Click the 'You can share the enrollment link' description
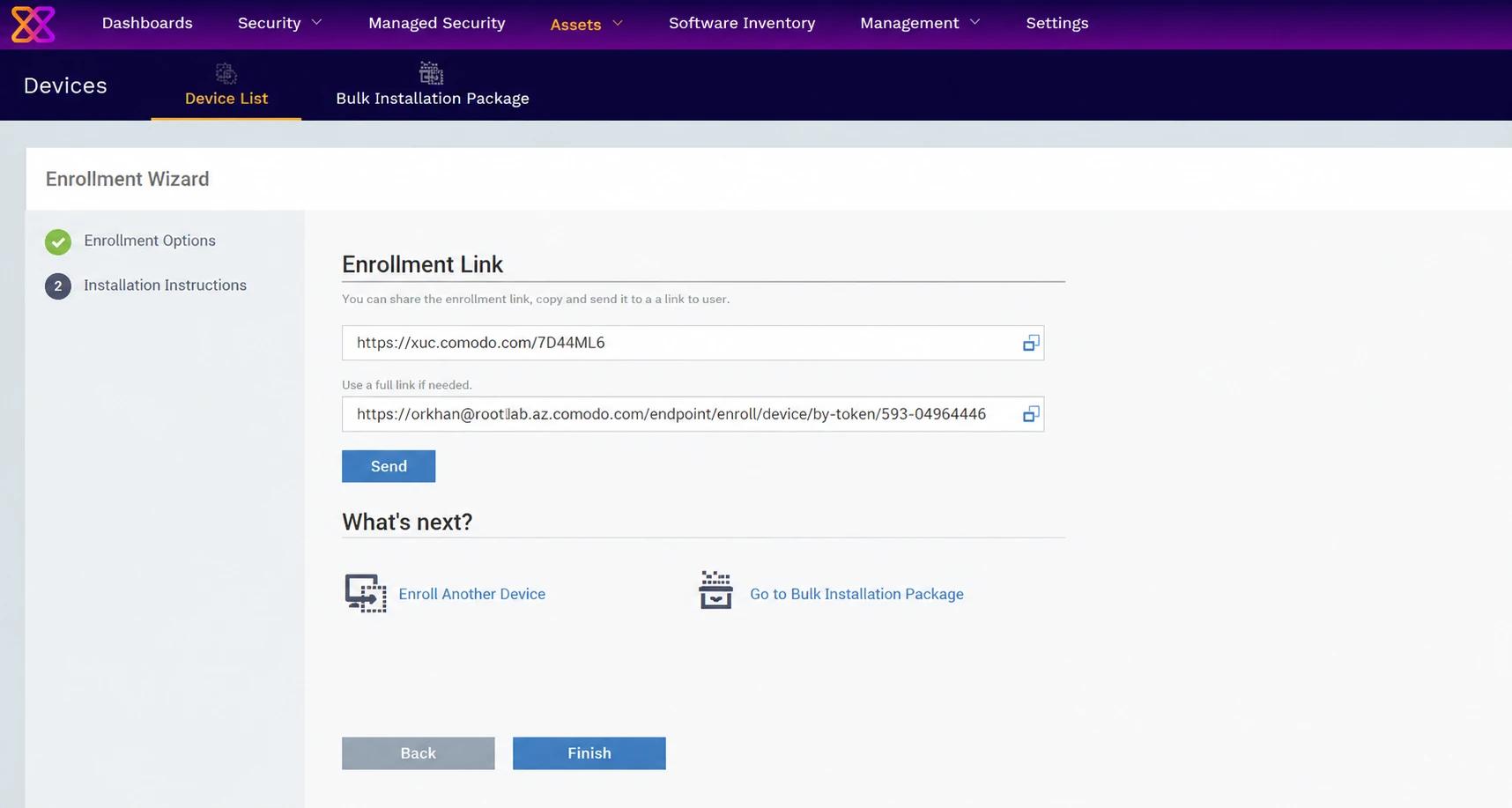This screenshot has width=1512, height=808. (536, 300)
